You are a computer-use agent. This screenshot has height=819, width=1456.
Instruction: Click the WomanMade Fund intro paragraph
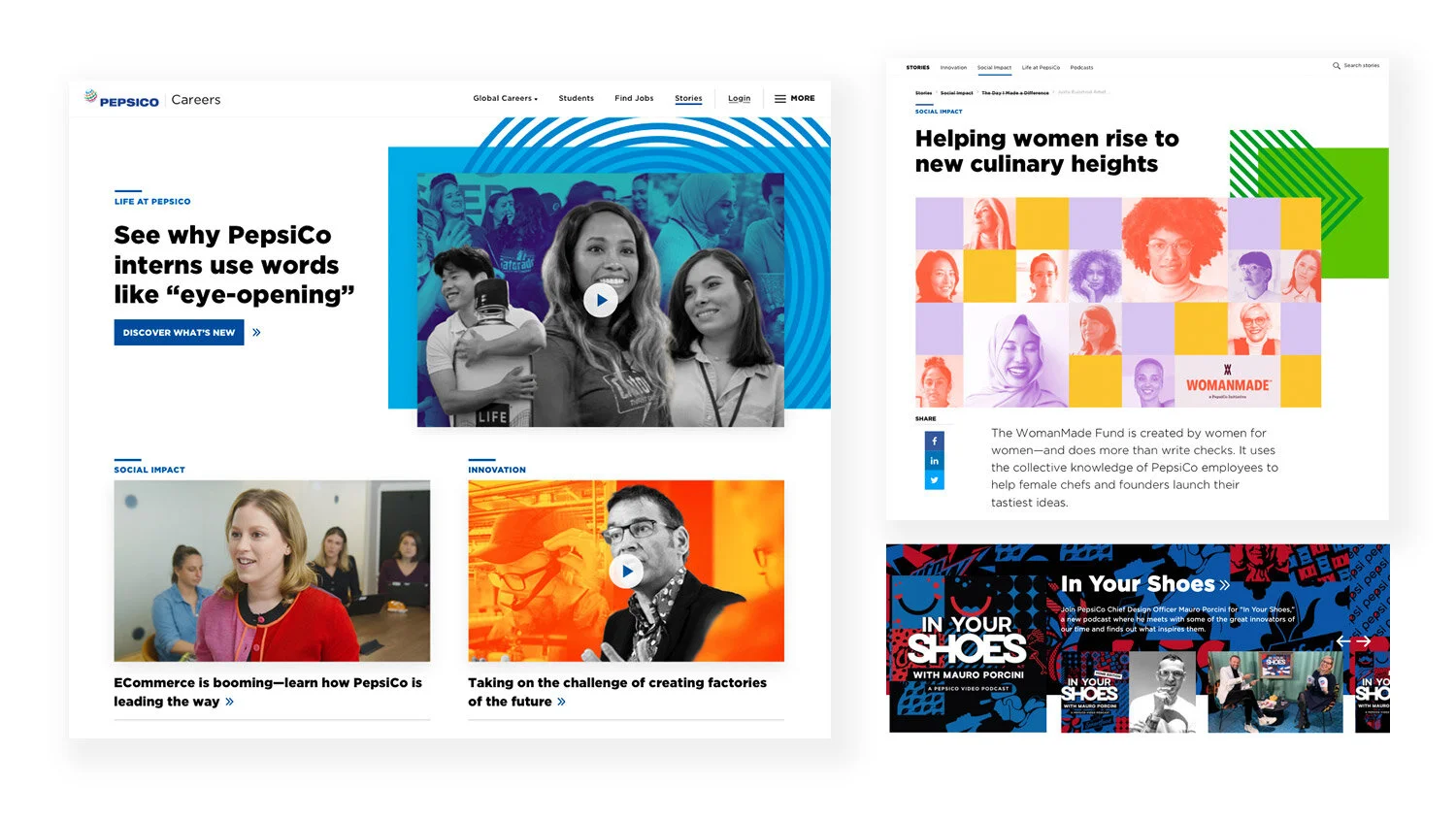pyautogui.click(x=1135, y=468)
